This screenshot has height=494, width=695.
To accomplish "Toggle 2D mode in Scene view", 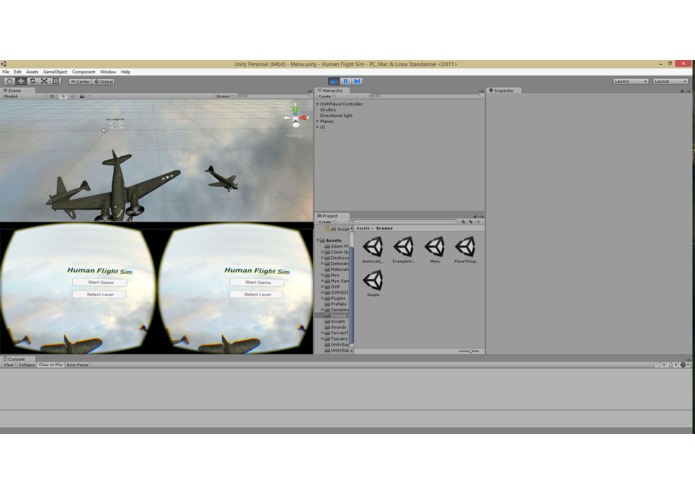I will [52, 96].
